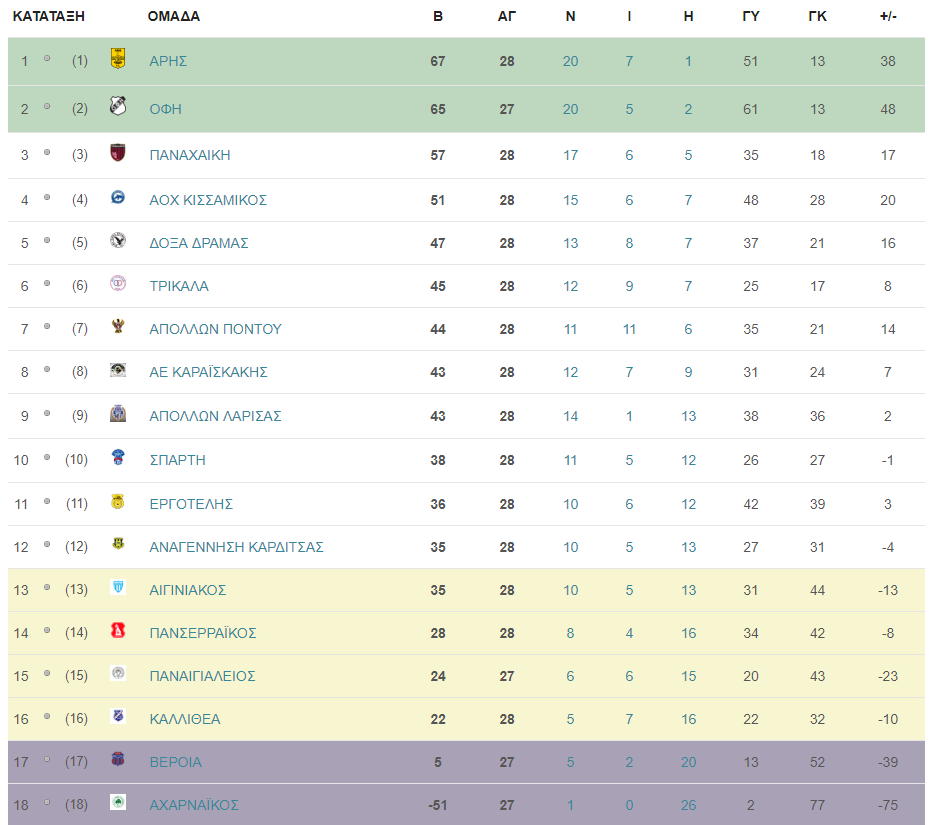Click the ΔΟΞΑ ΔΡΑΜΑΣ eagle crest

click(x=118, y=240)
